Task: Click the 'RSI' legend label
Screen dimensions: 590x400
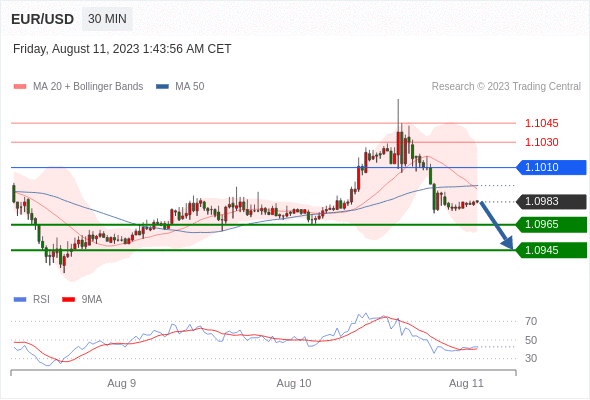Action: pos(41,300)
